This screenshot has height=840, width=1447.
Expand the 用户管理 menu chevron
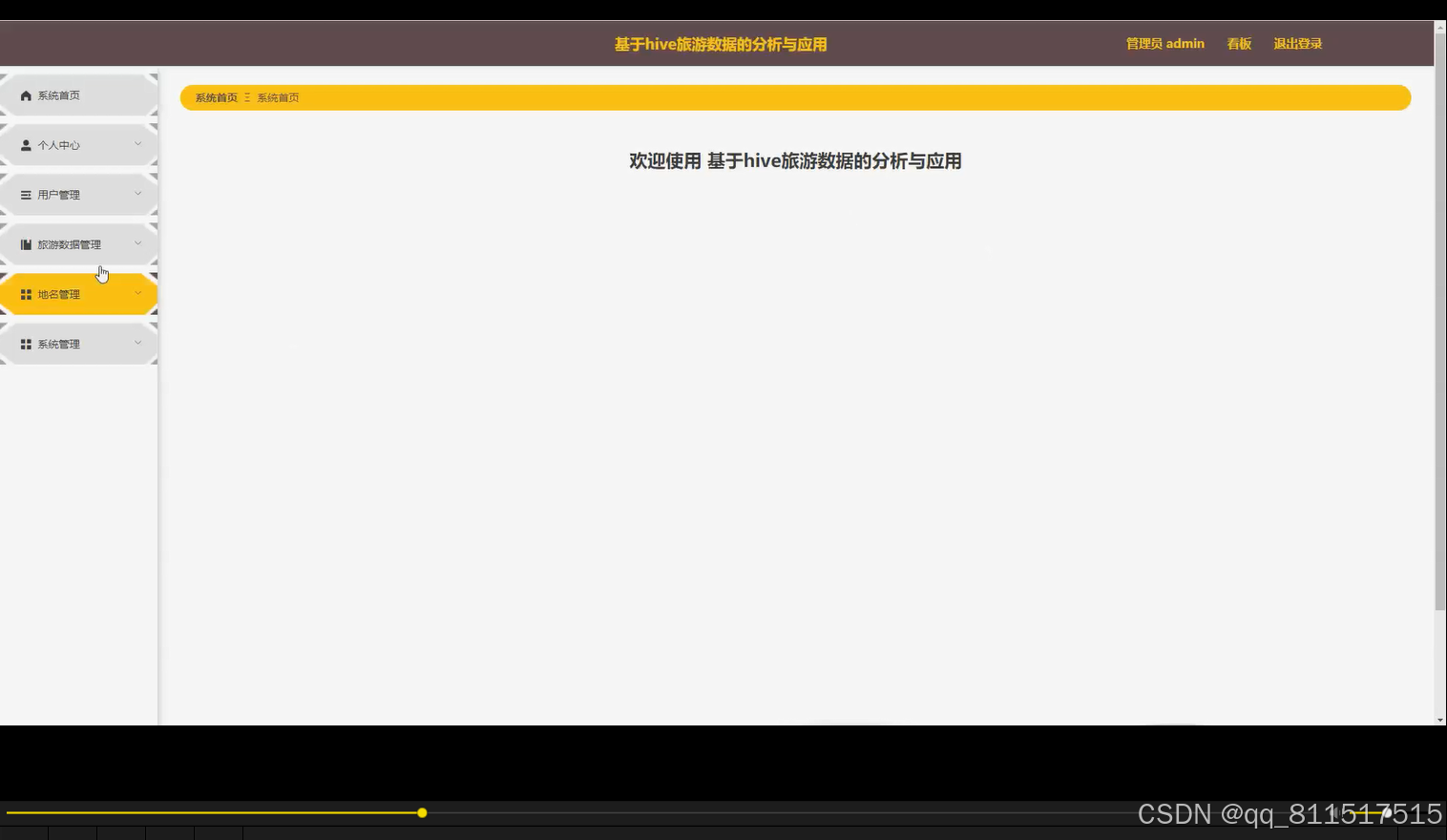(137, 194)
